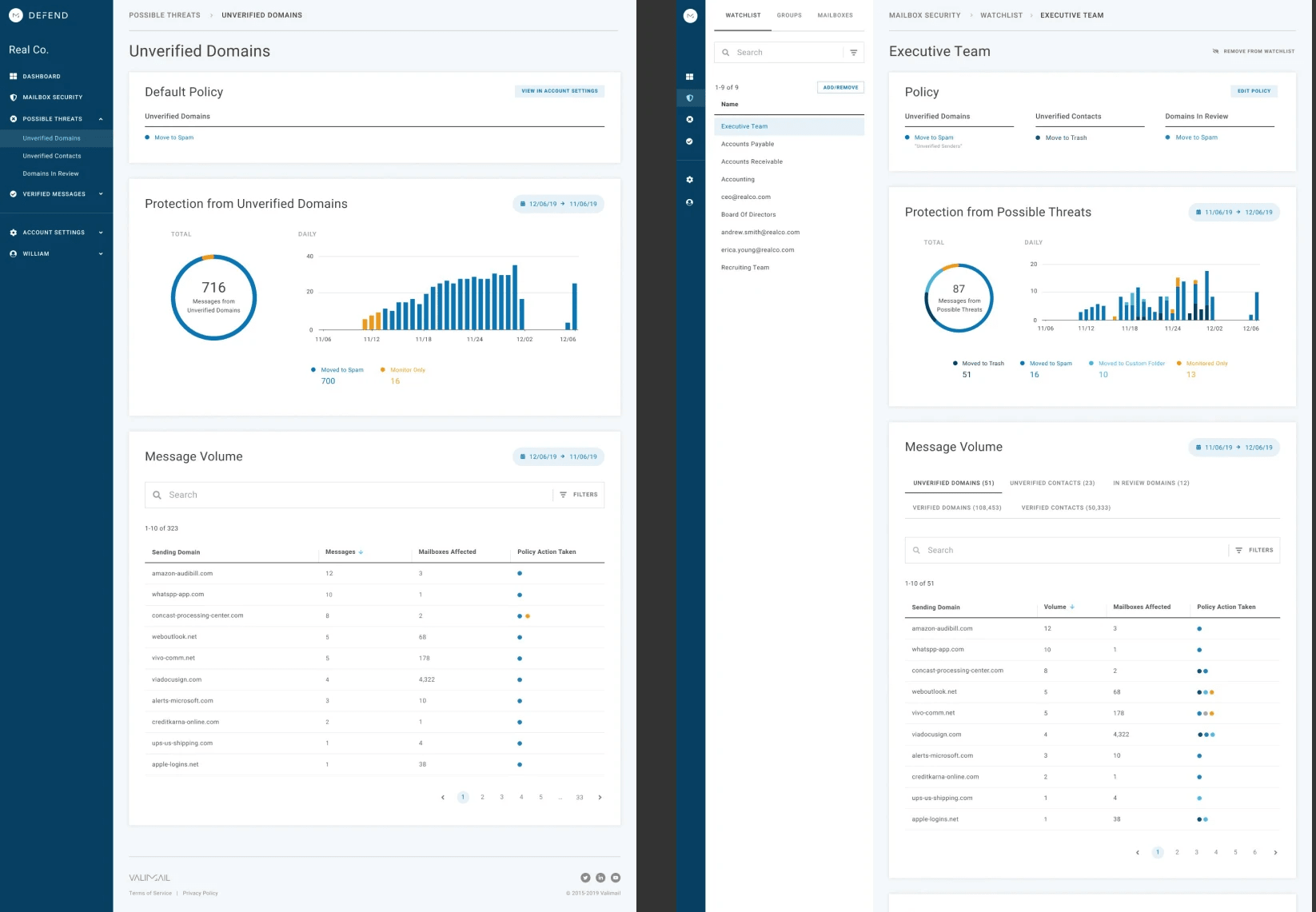The image size is (1316, 912).
Task: Switch to the Groups tab
Action: coord(789,15)
